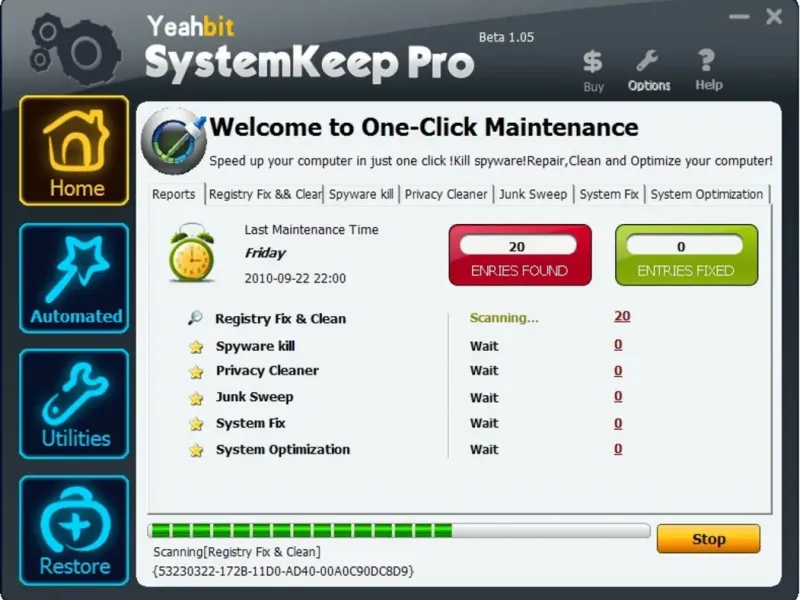Click star icon beside Privacy Cleaner
The image size is (800, 600).
[x=196, y=372]
